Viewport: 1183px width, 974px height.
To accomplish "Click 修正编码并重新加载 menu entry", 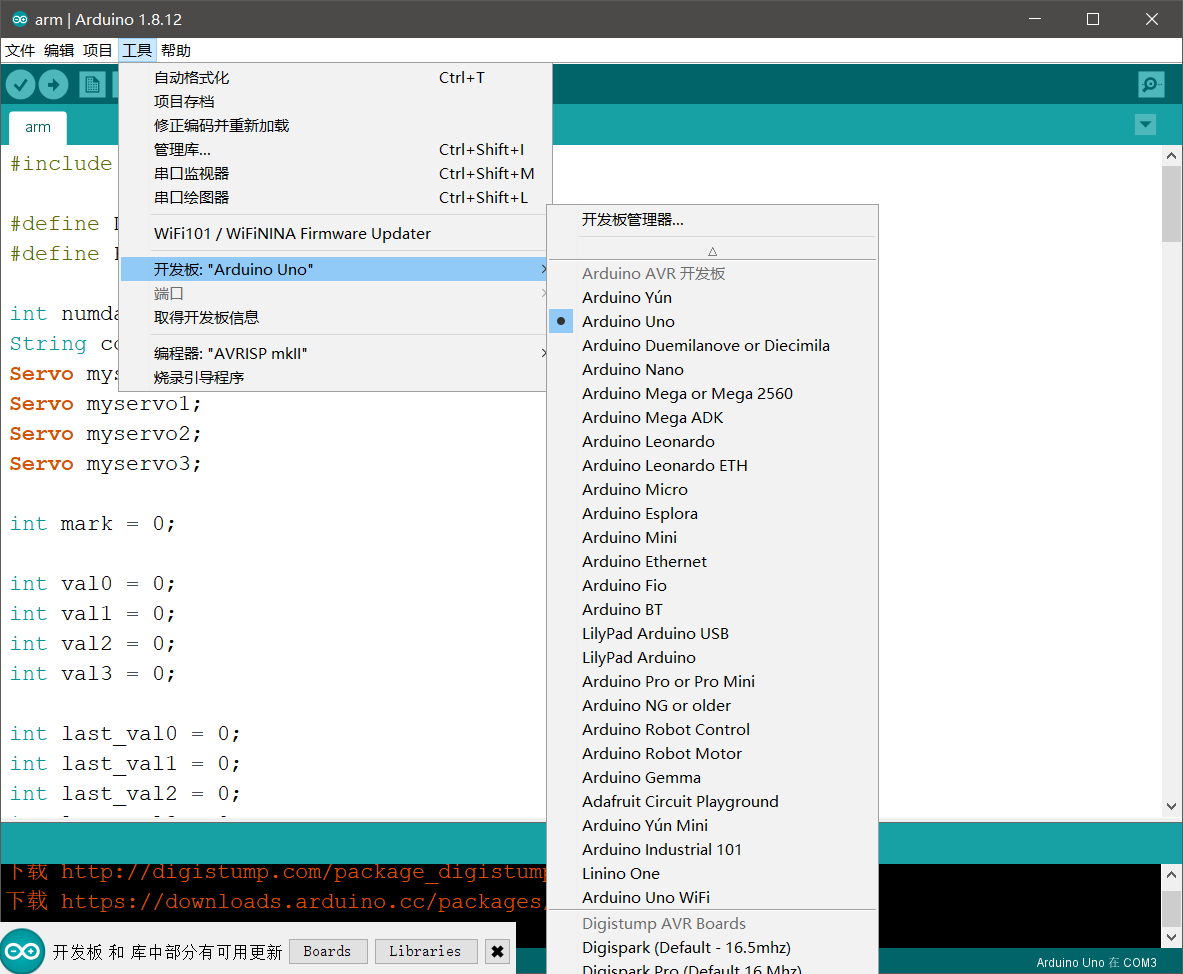I will [x=333, y=126].
